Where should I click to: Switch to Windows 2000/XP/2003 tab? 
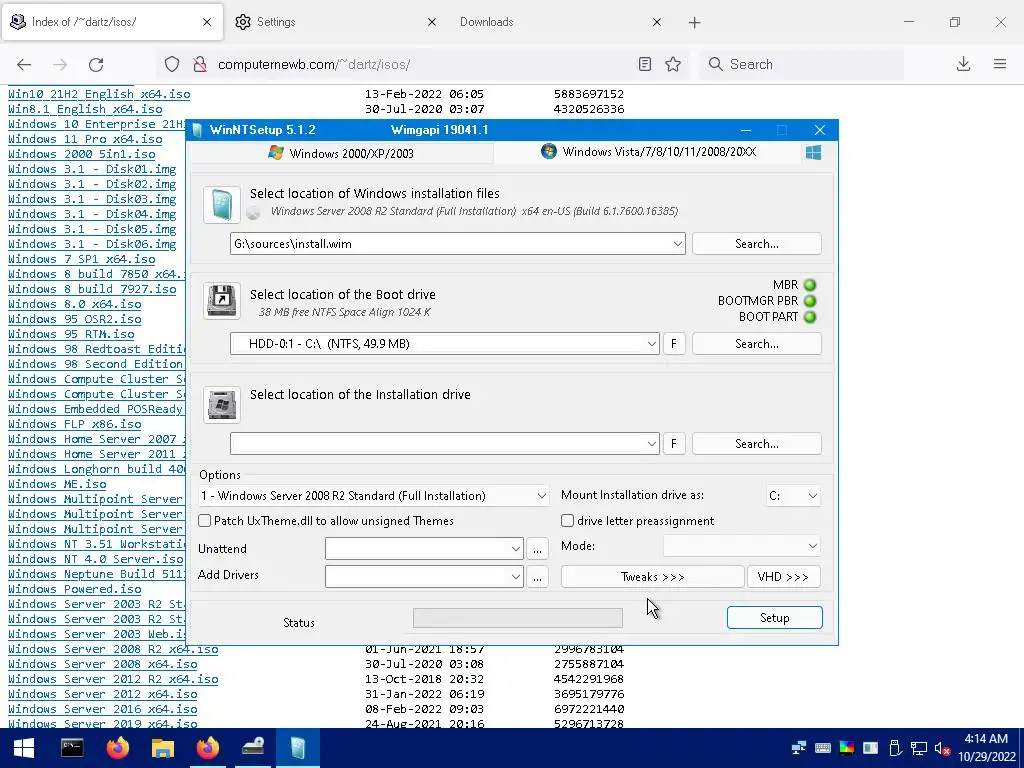coord(342,153)
